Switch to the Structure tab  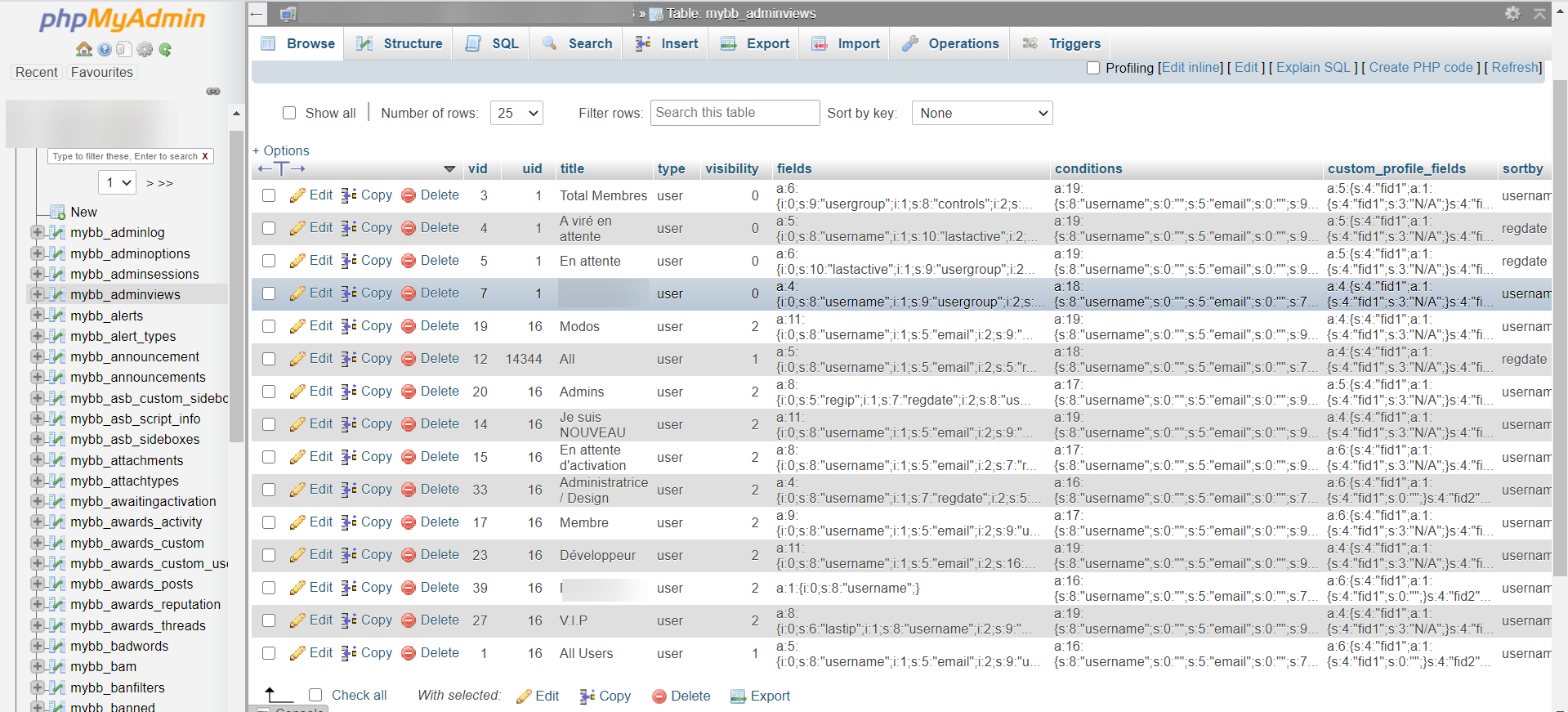(399, 43)
